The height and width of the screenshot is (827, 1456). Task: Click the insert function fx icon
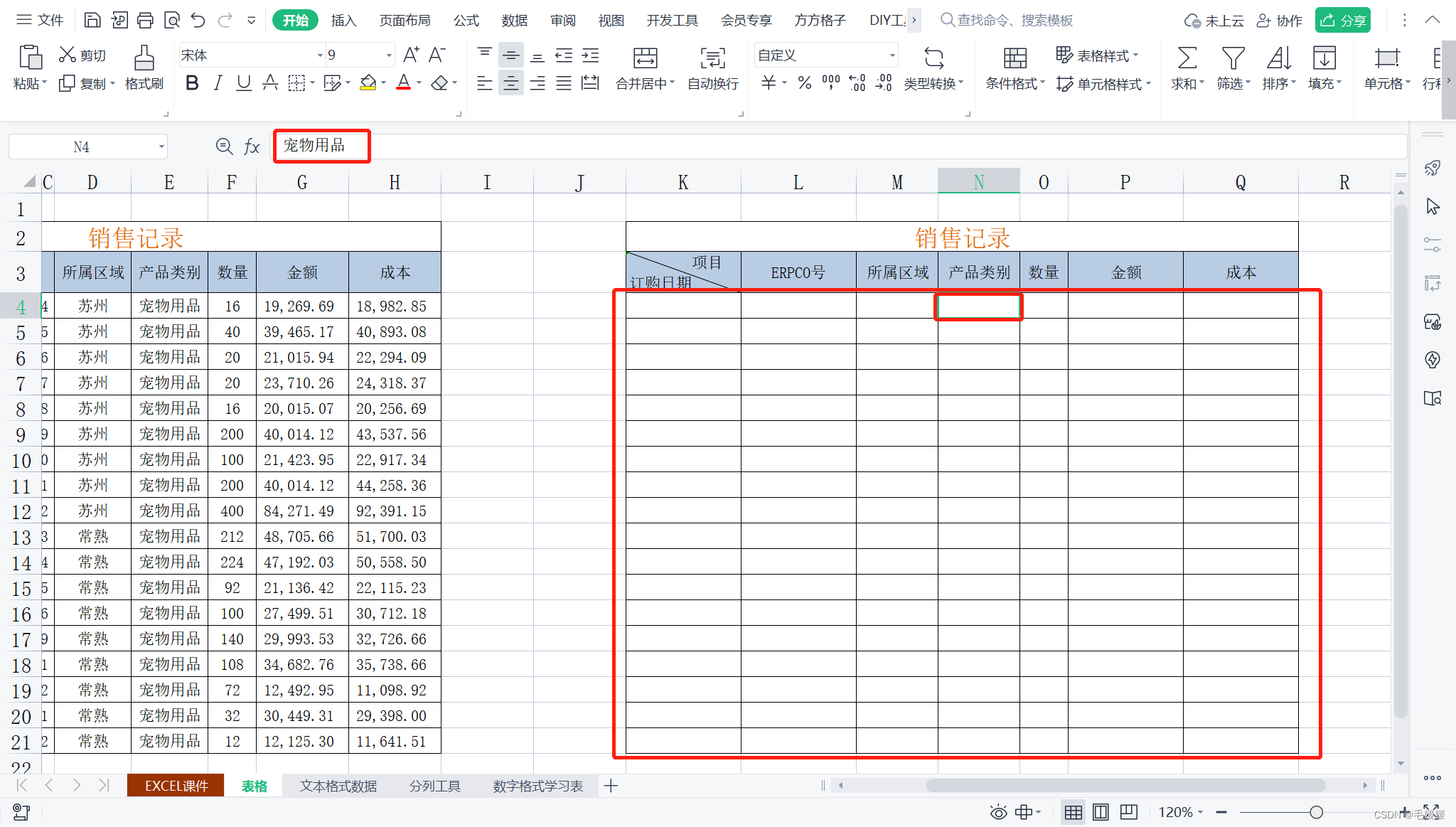252,146
